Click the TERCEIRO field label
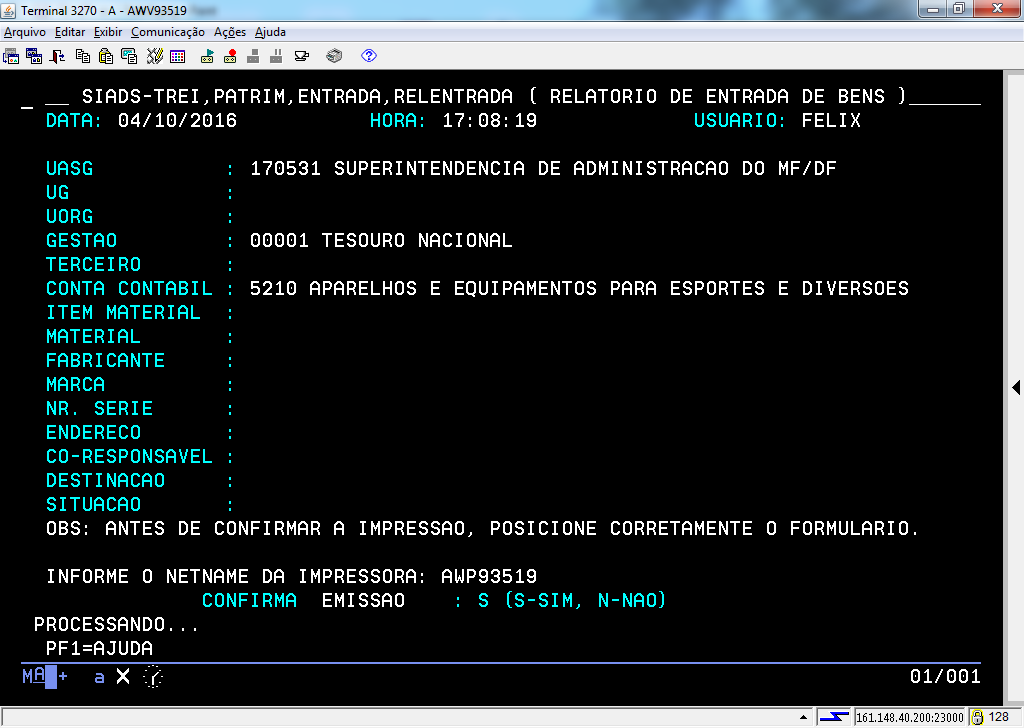Screen dimensions: 1024x728 pos(93,264)
